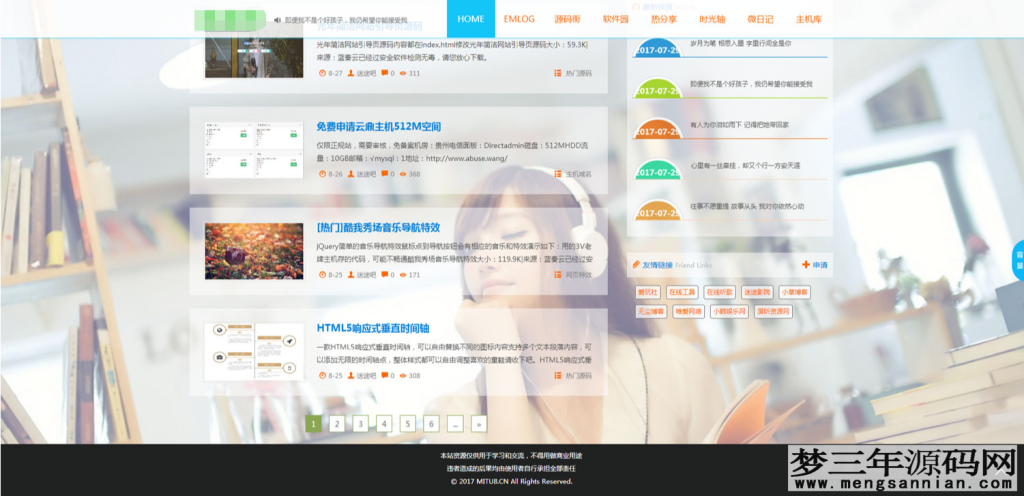
Task: Open thumbnail of 免费申请云鼎主机 post
Action: 254,149
